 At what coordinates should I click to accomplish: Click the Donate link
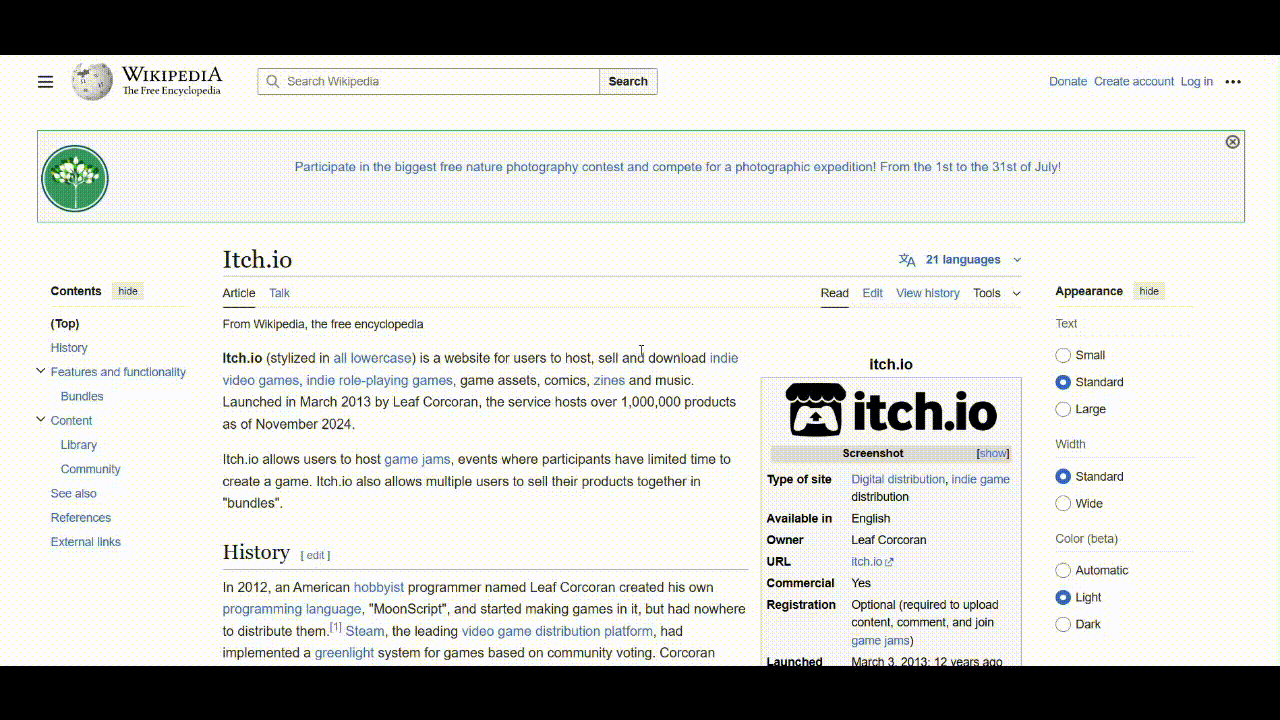click(x=1068, y=82)
